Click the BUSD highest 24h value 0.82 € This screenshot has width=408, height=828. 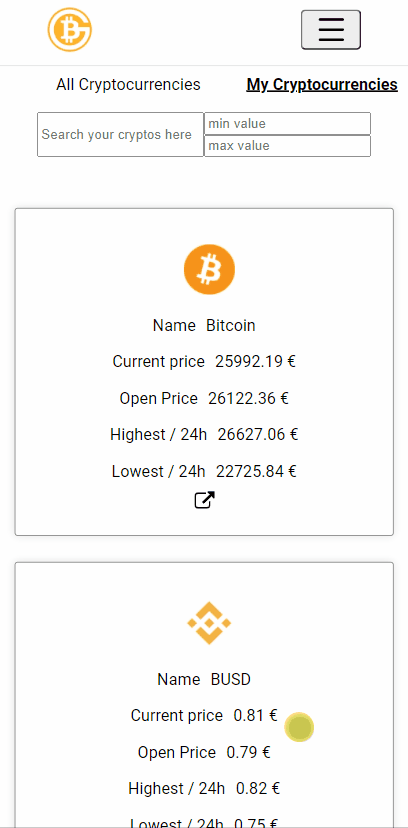coord(258,788)
